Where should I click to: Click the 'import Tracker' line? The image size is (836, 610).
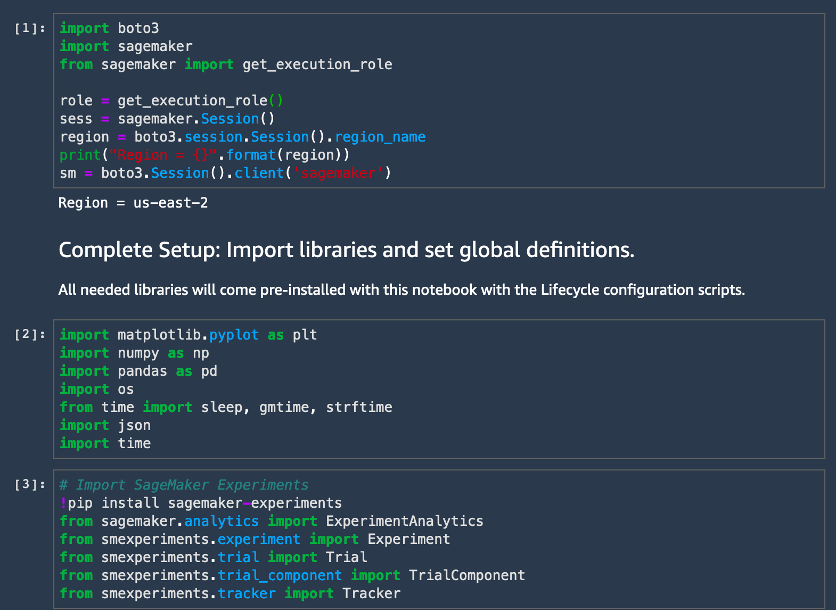pyautogui.click(x=230, y=593)
